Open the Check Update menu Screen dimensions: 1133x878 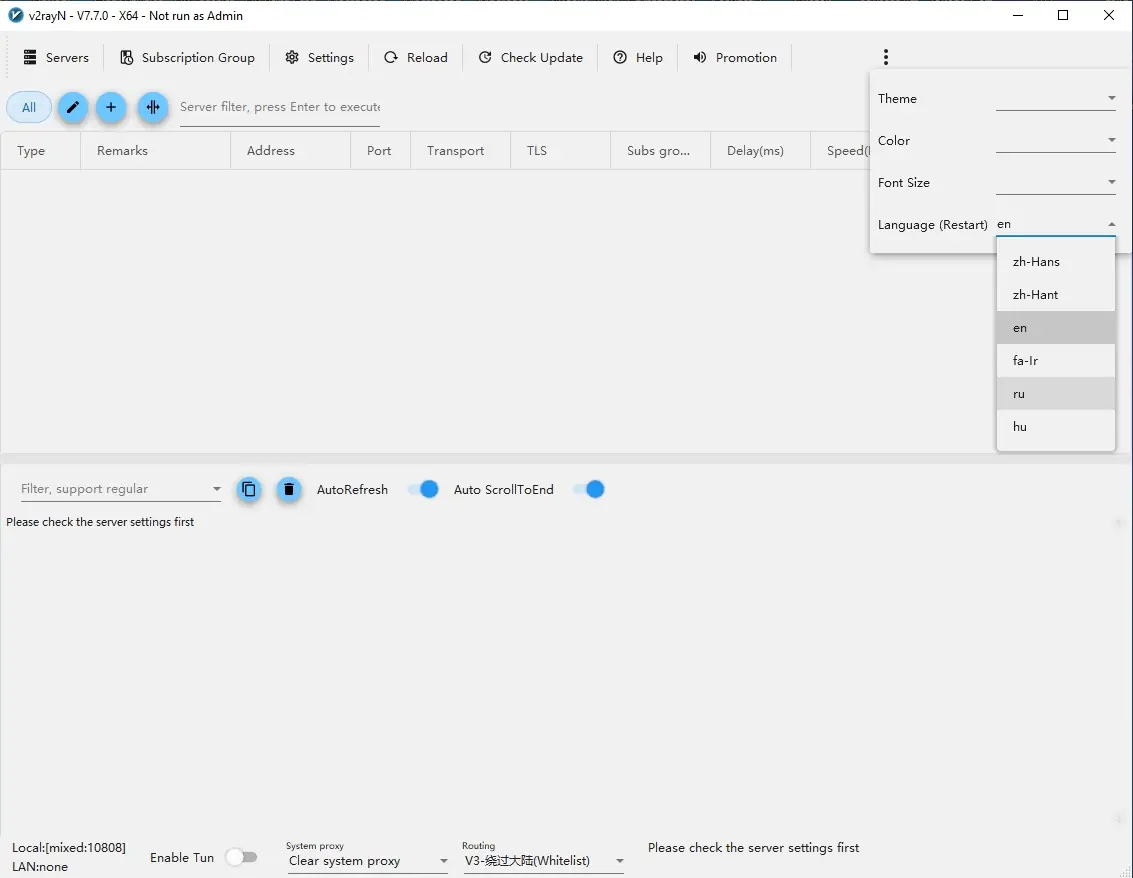click(x=531, y=57)
